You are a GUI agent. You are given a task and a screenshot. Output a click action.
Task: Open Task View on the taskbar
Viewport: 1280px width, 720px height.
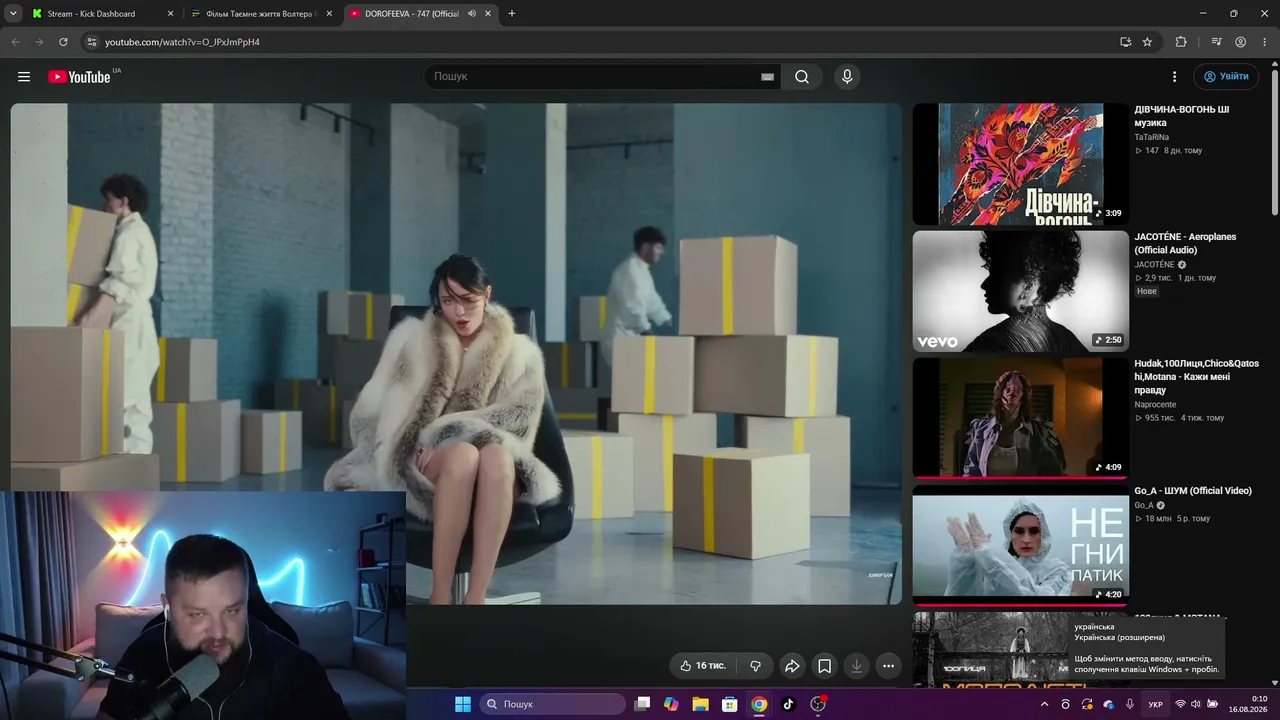[643, 704]
